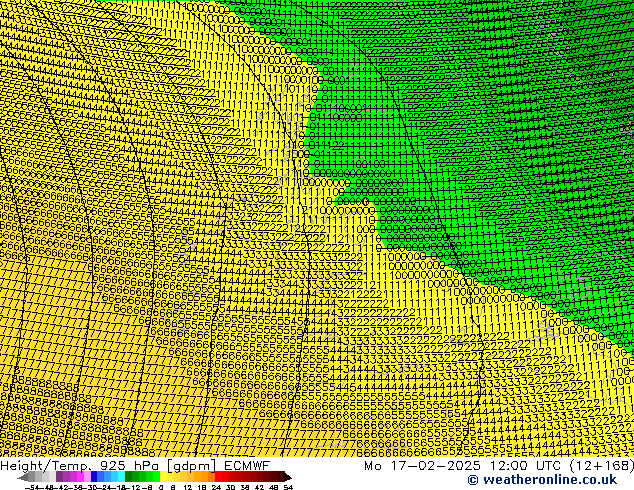Pick the gray swatch in the legend
Image resolution: width=634 pixels, height=490 pixels.
pos(40,476)
